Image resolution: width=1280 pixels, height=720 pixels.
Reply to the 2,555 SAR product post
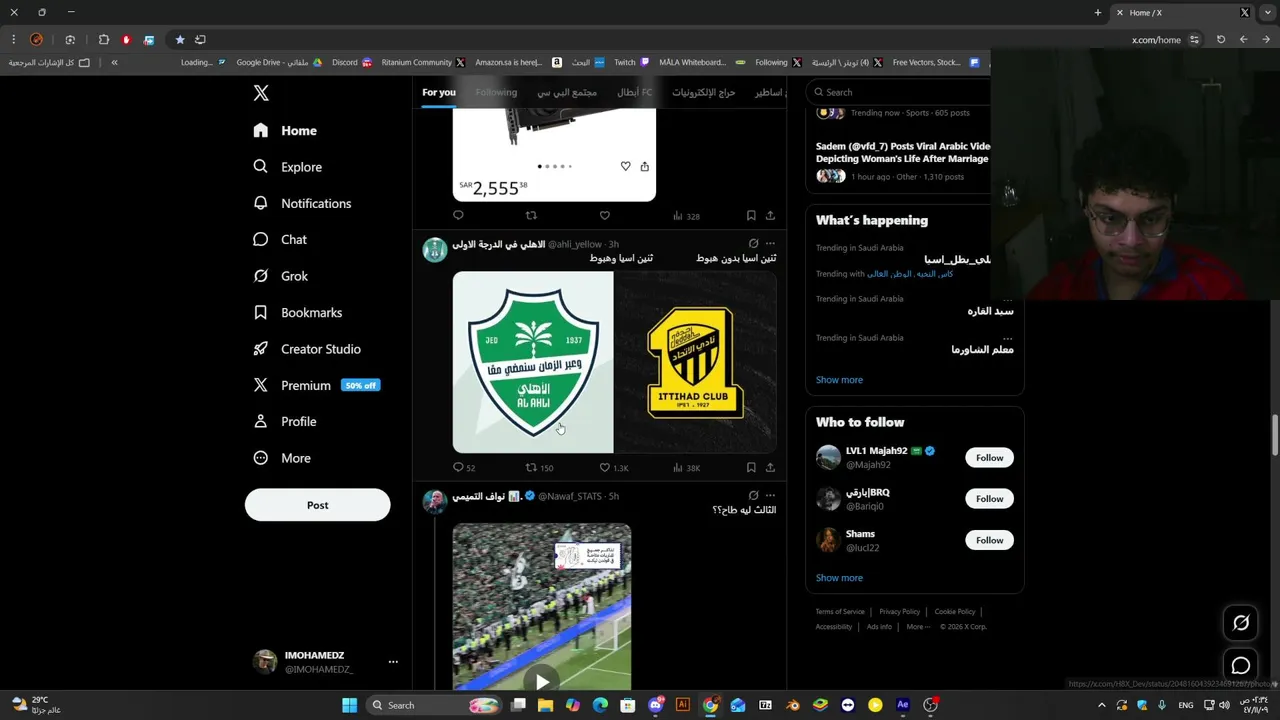point(458,215)
